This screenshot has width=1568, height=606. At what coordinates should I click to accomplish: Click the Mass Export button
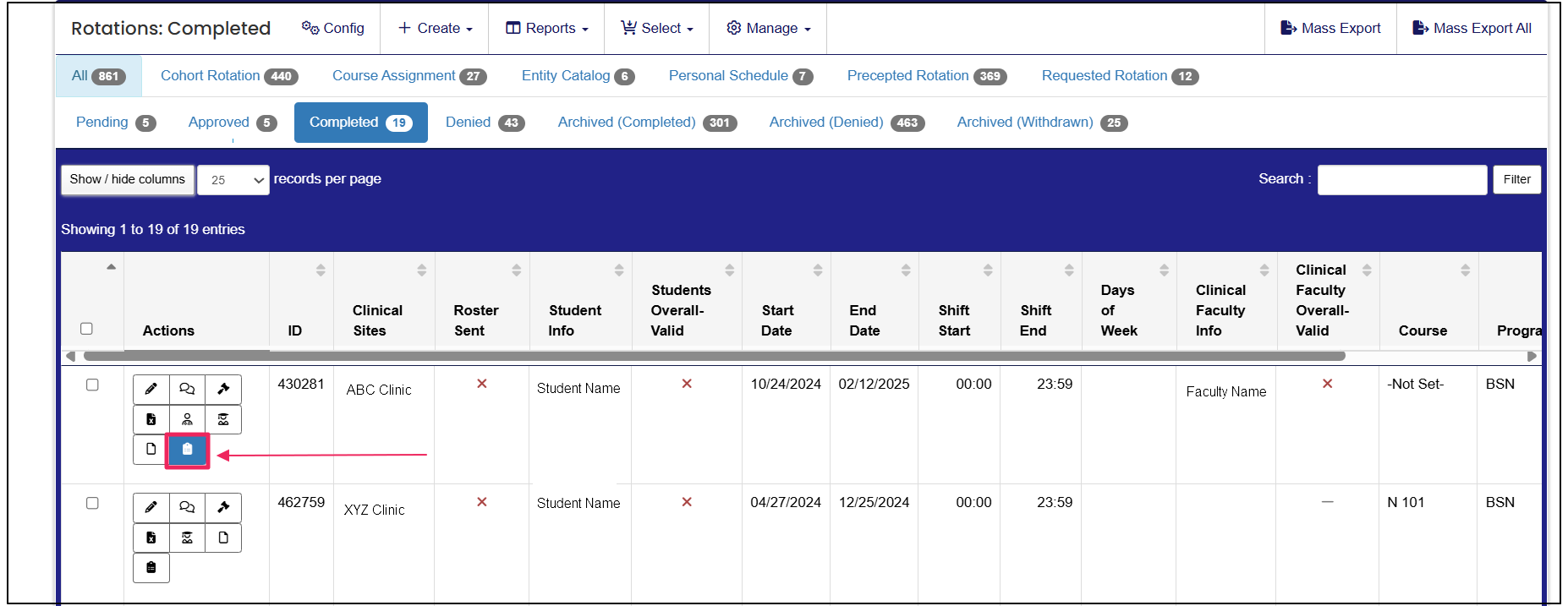click(1330, 28)
